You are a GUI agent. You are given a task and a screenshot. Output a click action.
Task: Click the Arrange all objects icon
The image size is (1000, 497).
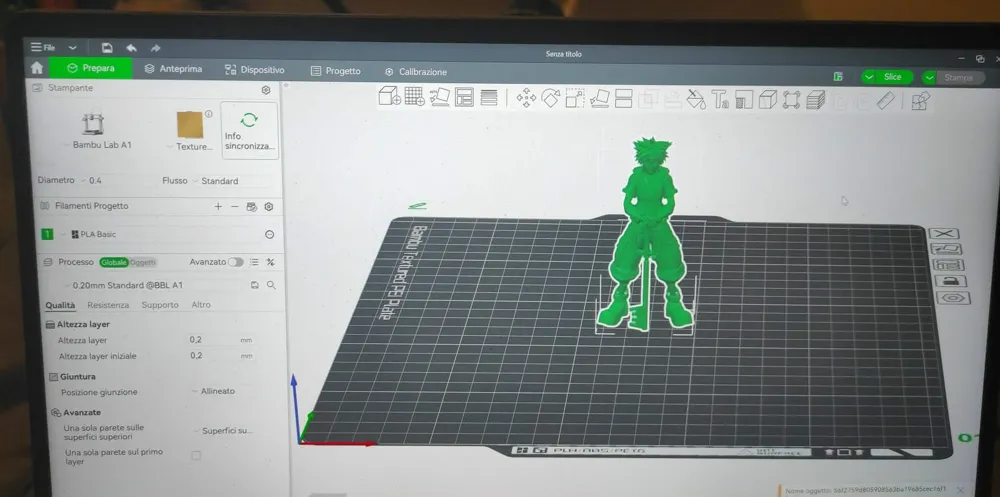(x=464, y=97)
